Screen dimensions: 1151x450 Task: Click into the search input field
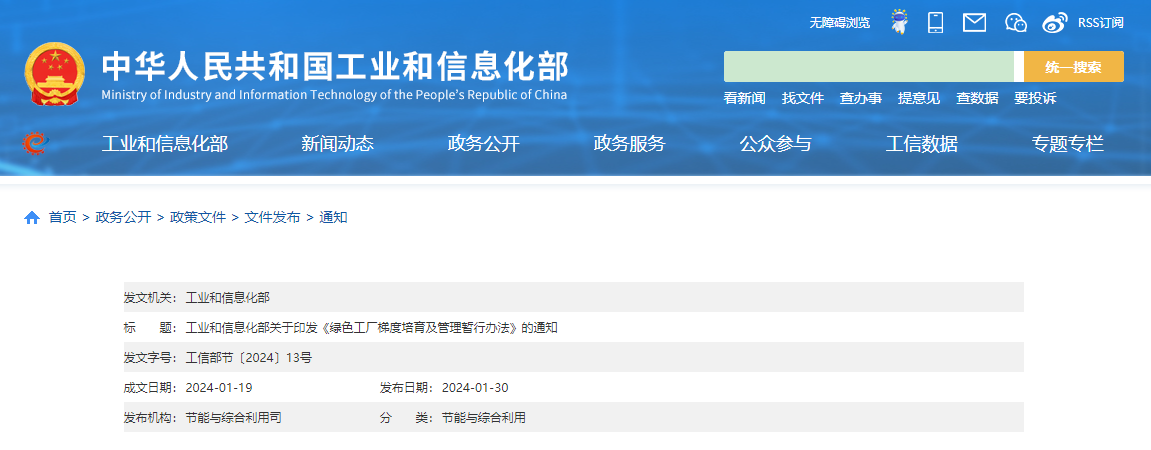coord(868,67)
